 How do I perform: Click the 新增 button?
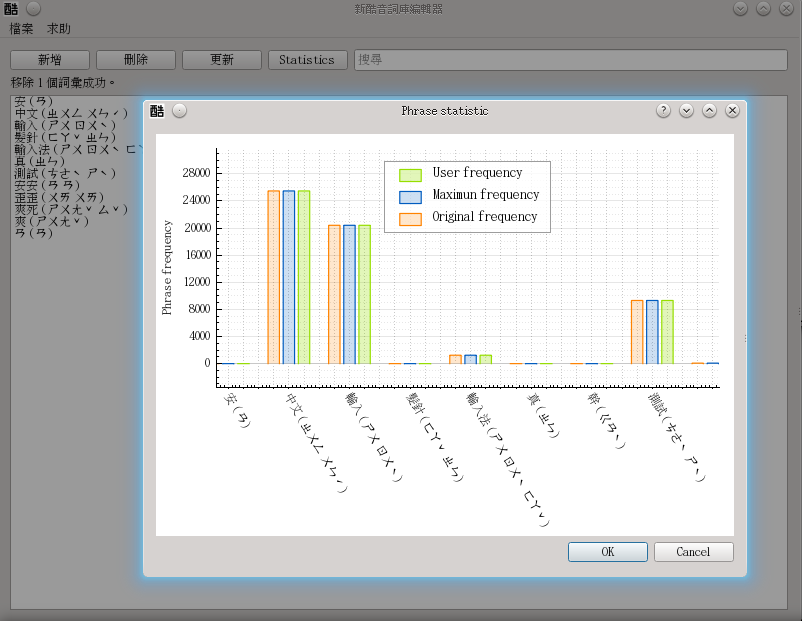click(x=50, y=60)
